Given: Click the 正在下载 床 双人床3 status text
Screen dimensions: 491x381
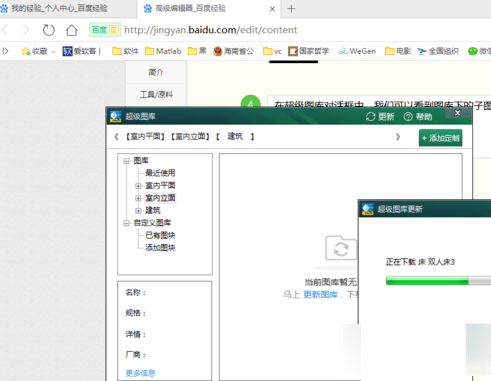Looking at the screenshot, I should click(420, 262).
